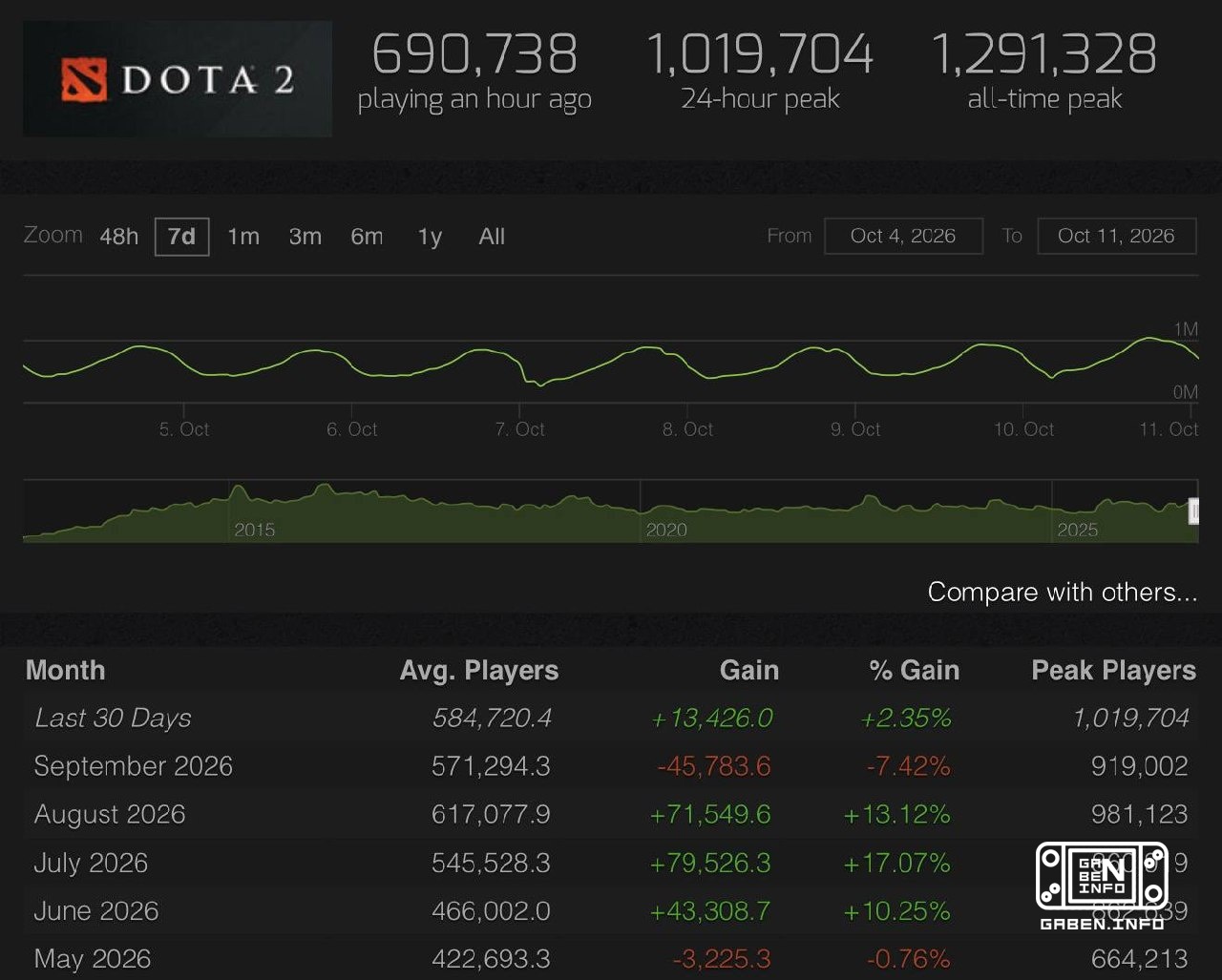Click the right navigator handle on overview chart
Viewport: 1222px width, 980px height.
click(1192, 511)
